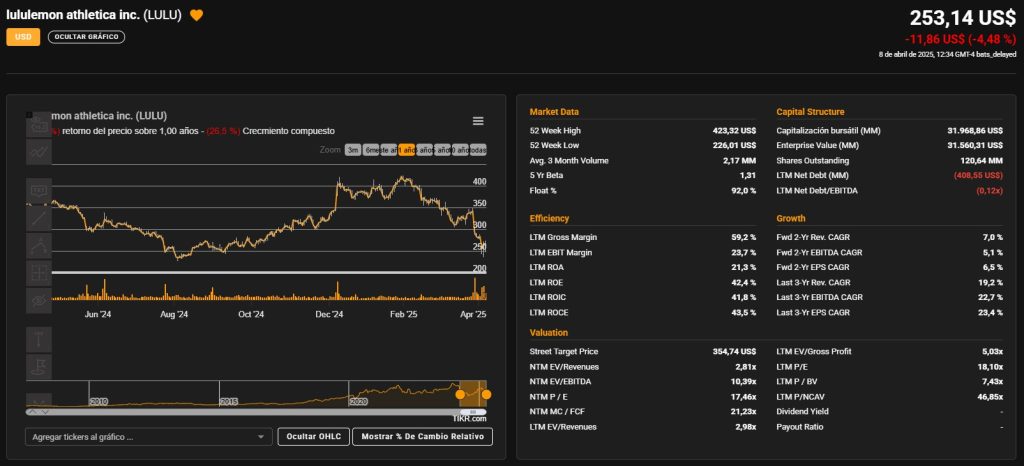Click the left orange range navigator handle
The height and width of the screenshot is (466, 1024).
[x=460, y=394]
